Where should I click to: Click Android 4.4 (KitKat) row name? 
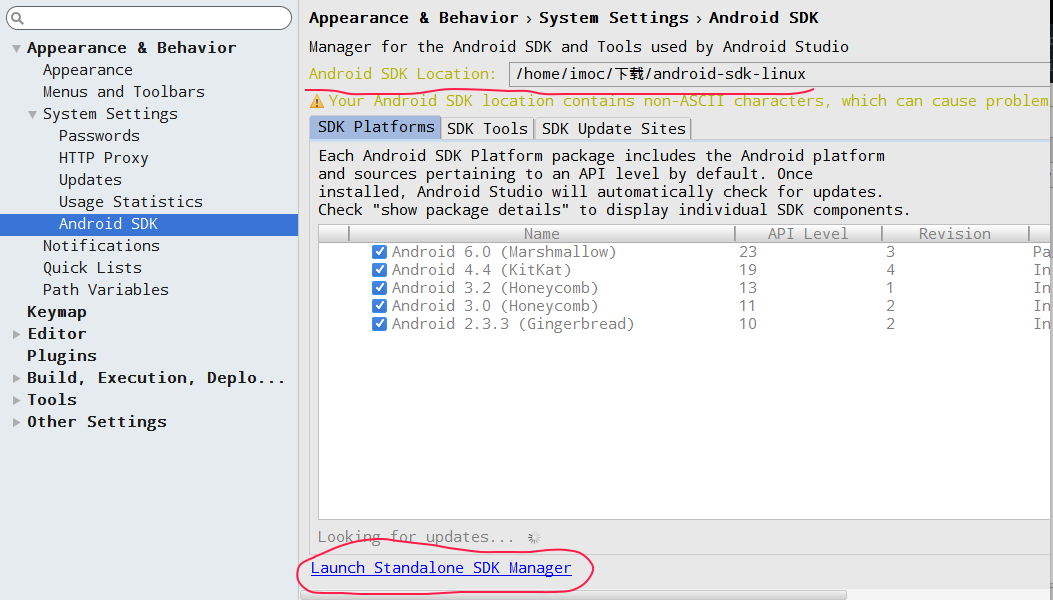[x=482, y=270]
